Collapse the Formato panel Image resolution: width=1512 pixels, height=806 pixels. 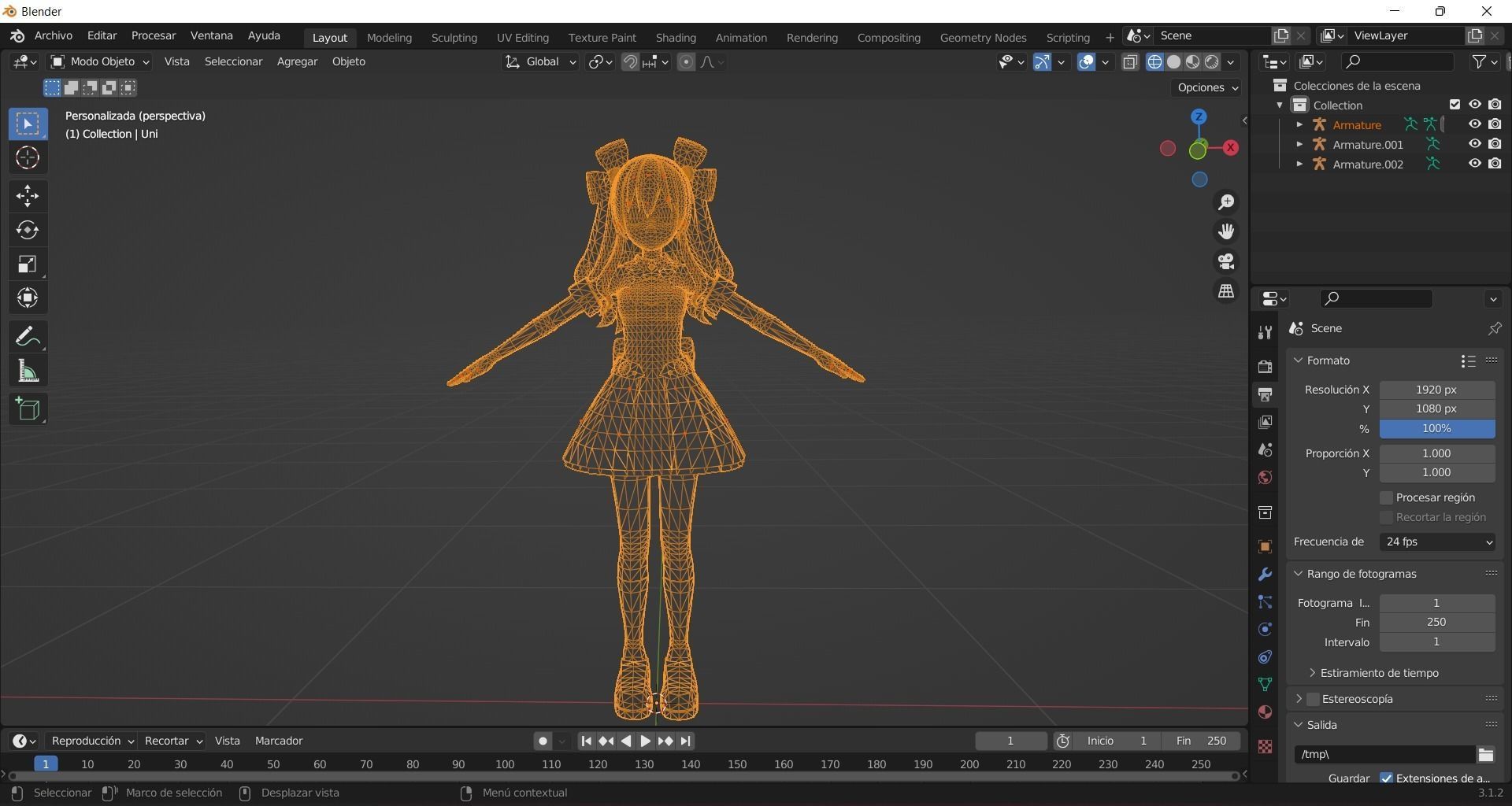point(1298,360)
